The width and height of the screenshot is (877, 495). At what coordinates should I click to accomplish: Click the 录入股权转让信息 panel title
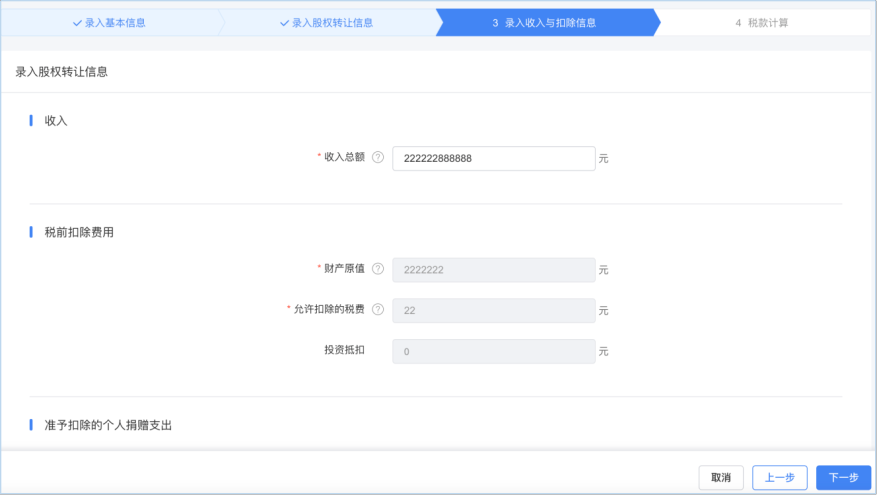pos(62,72)
